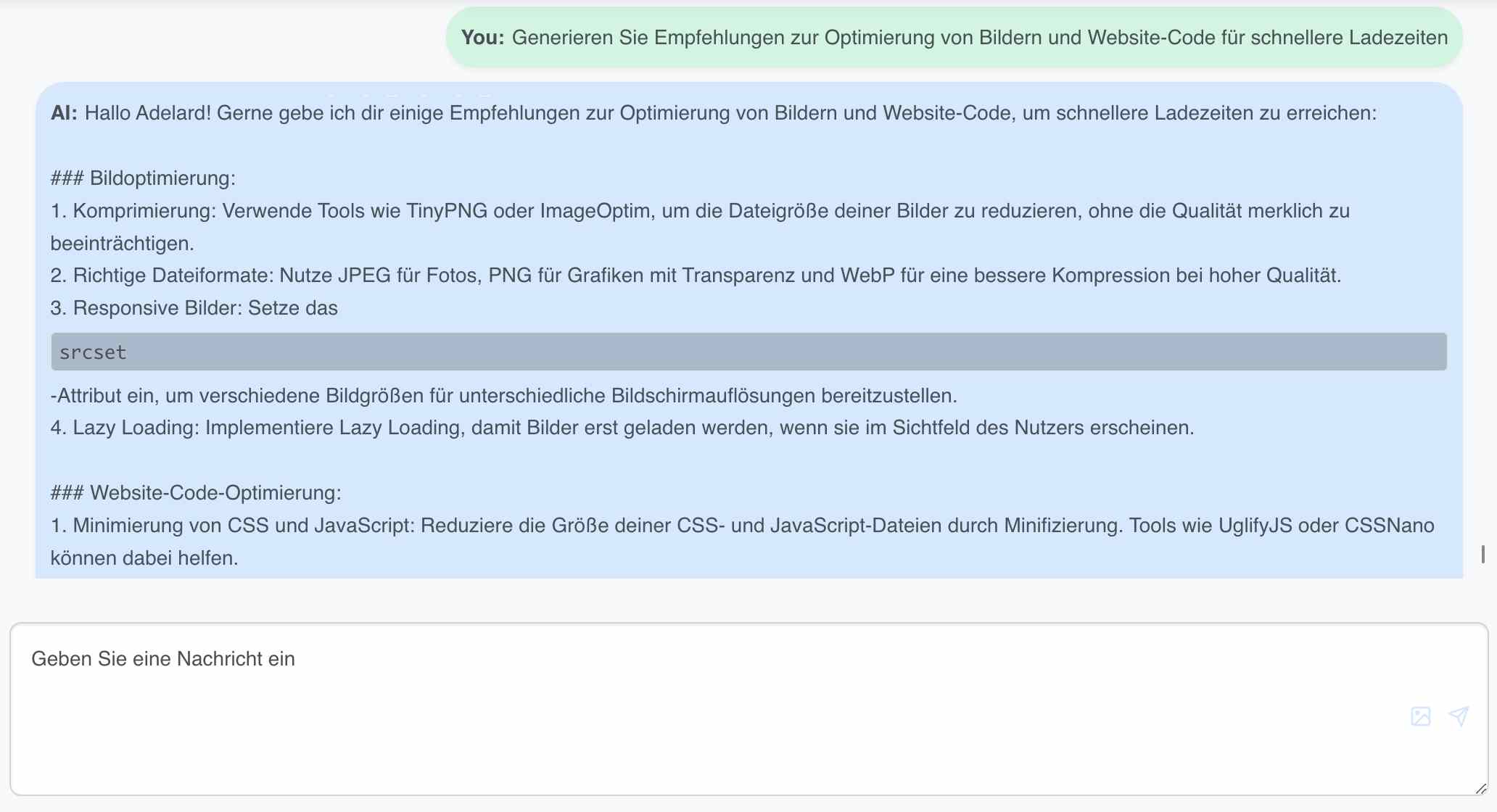This screenshot has width=1497, height=812.
Task: Click the send message paper-plane icon
Action: click(x=1459, y=716)
